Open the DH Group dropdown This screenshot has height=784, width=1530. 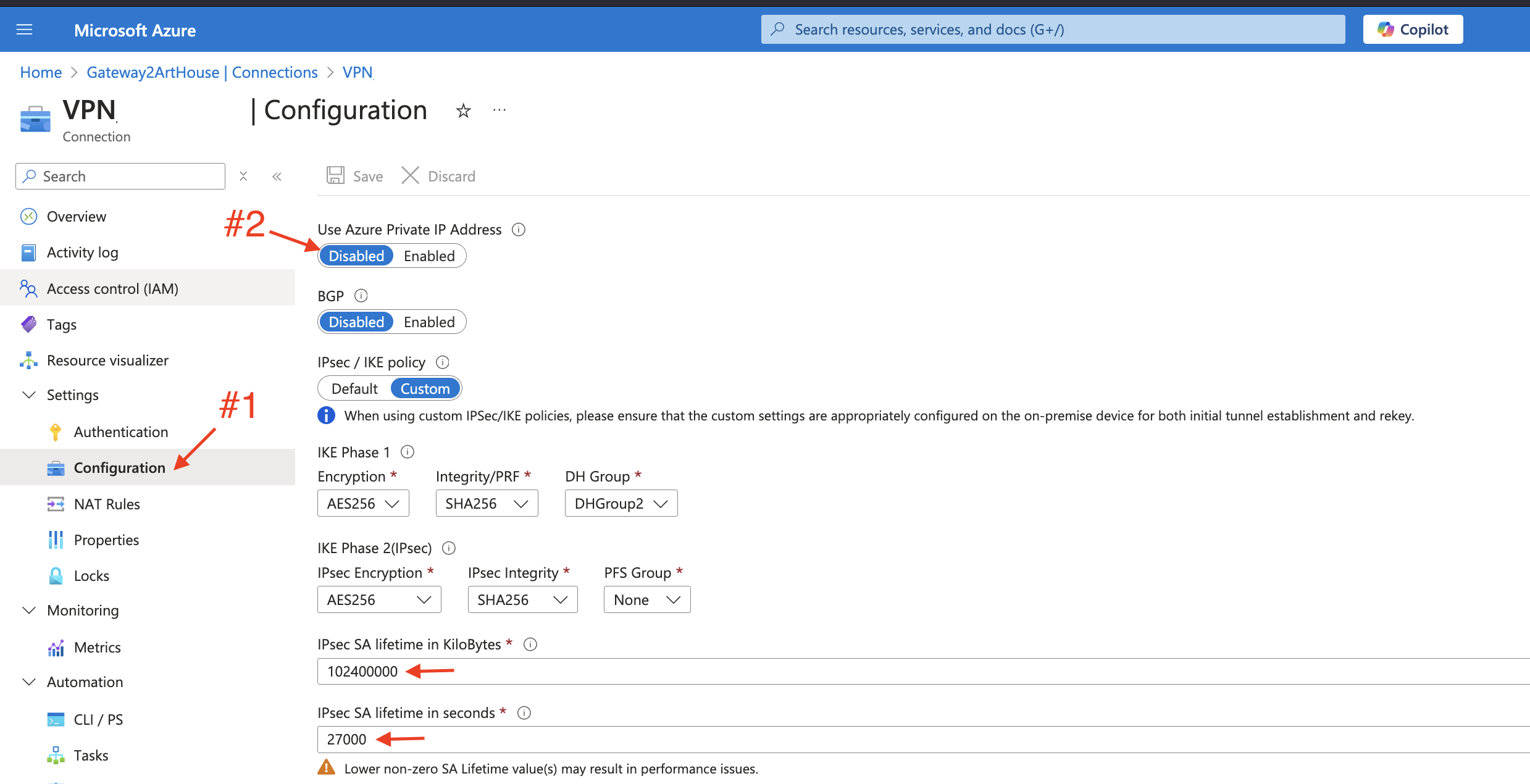(x=621, y=504)
